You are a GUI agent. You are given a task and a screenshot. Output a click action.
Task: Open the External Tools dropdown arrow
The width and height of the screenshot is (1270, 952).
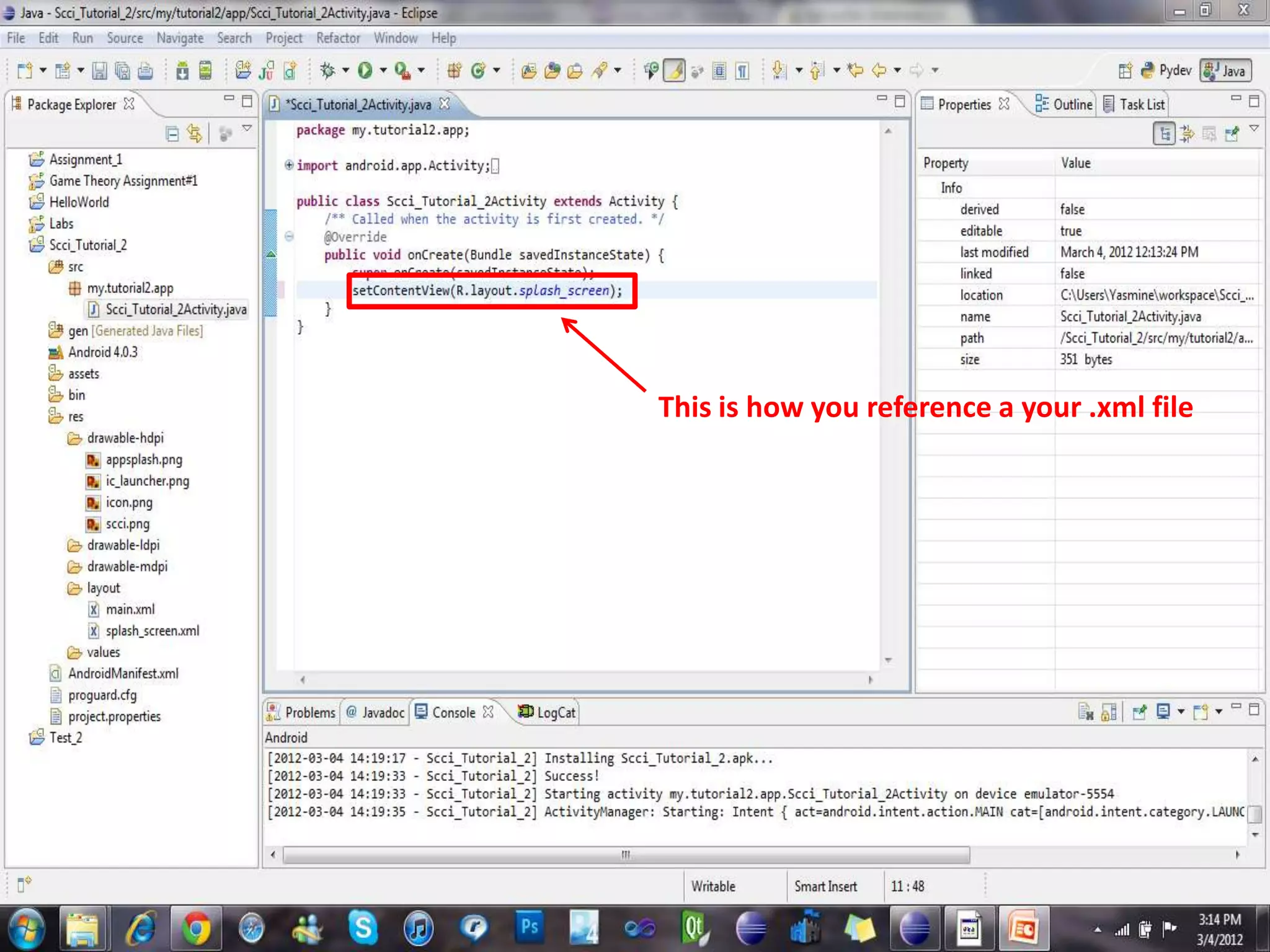click(x=421, y=71)
